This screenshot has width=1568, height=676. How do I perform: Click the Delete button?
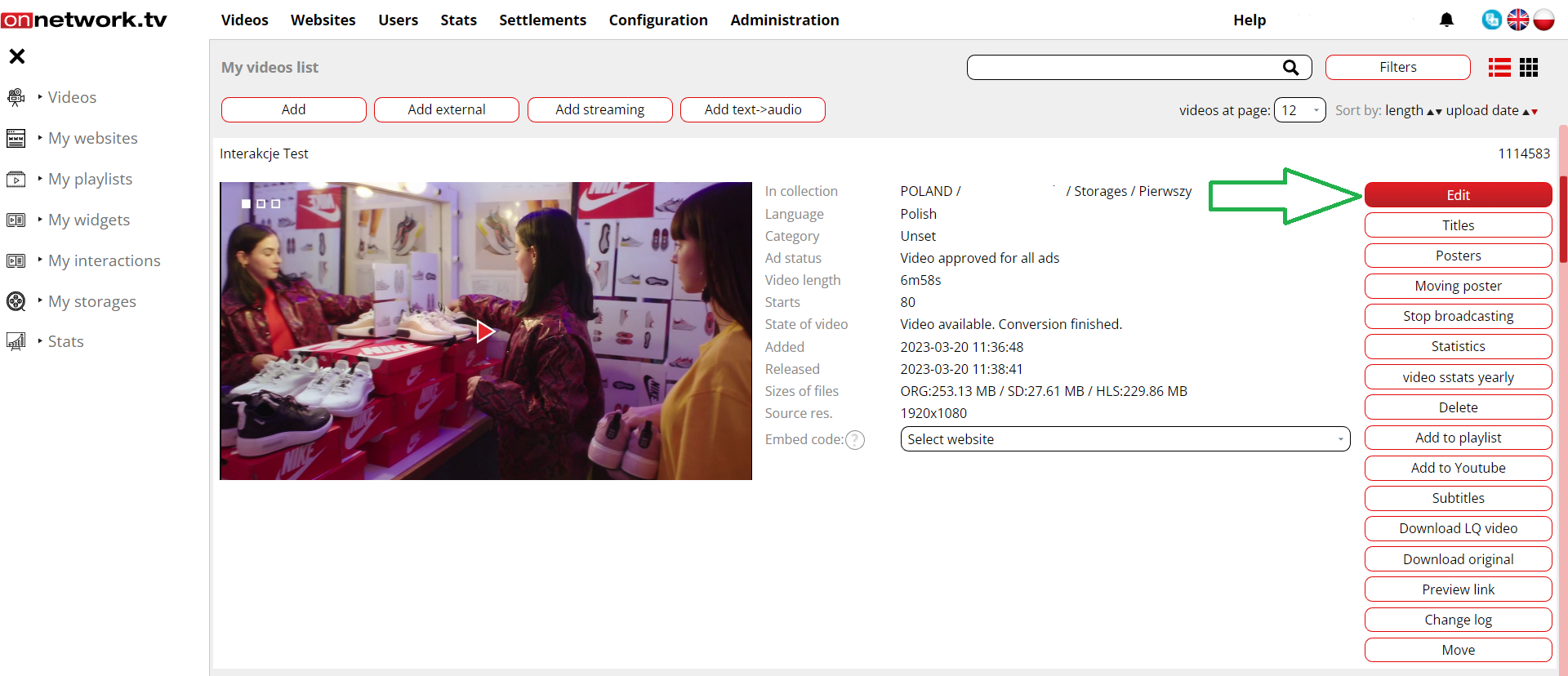click(x=1458, y=407)
